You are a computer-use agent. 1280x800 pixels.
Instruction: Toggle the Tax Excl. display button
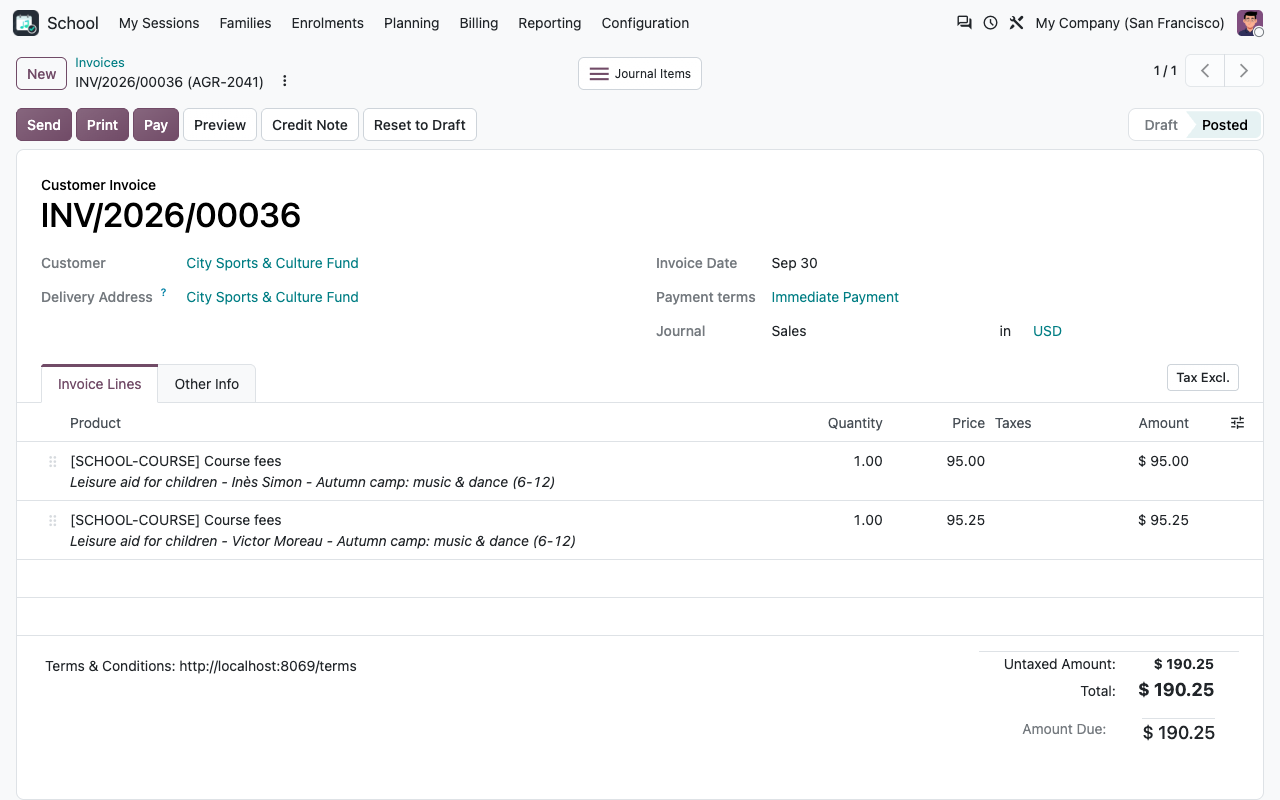click(x=1203, y=378)
